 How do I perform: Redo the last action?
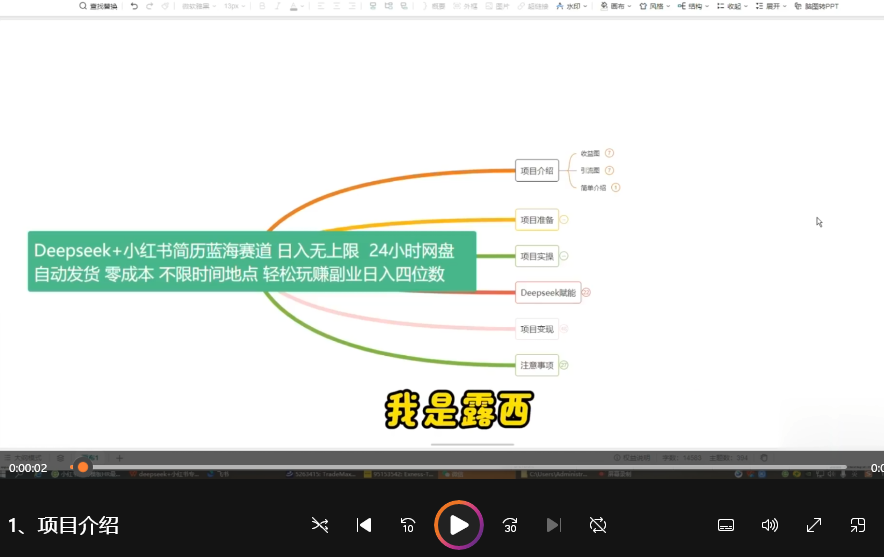[x=149, y=6]
